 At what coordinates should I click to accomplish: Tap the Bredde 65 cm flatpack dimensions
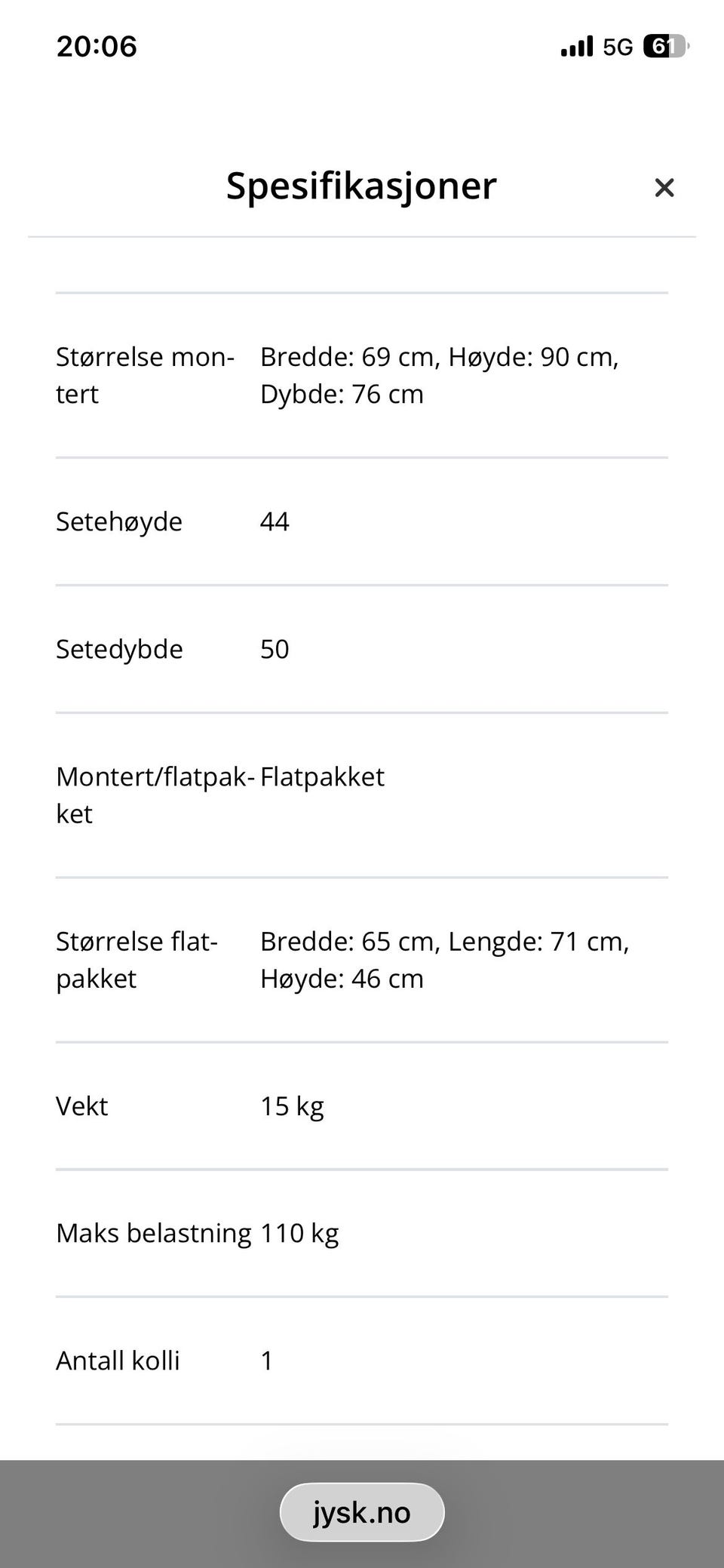pyautogui.click(x=445, y=960)
